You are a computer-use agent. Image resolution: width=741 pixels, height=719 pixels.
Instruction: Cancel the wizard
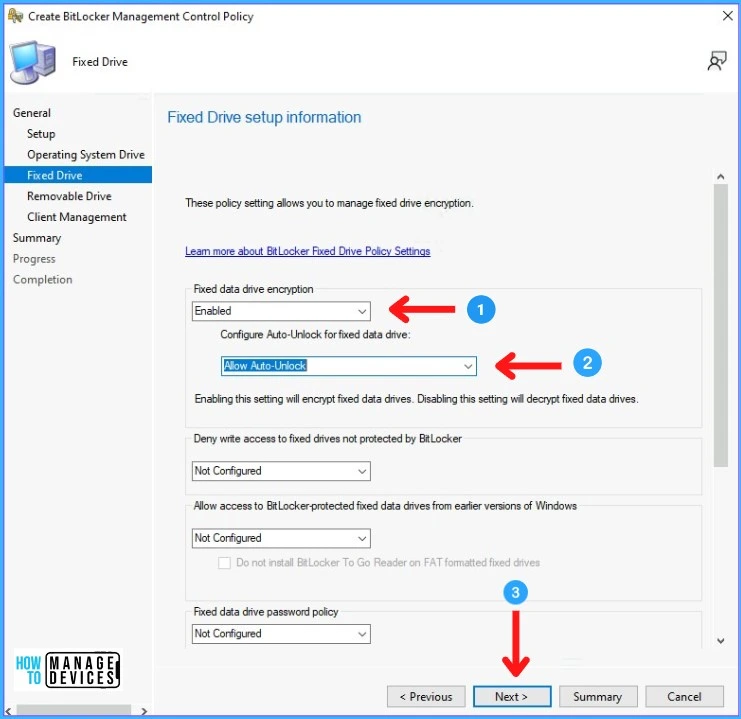coord(684,696)
